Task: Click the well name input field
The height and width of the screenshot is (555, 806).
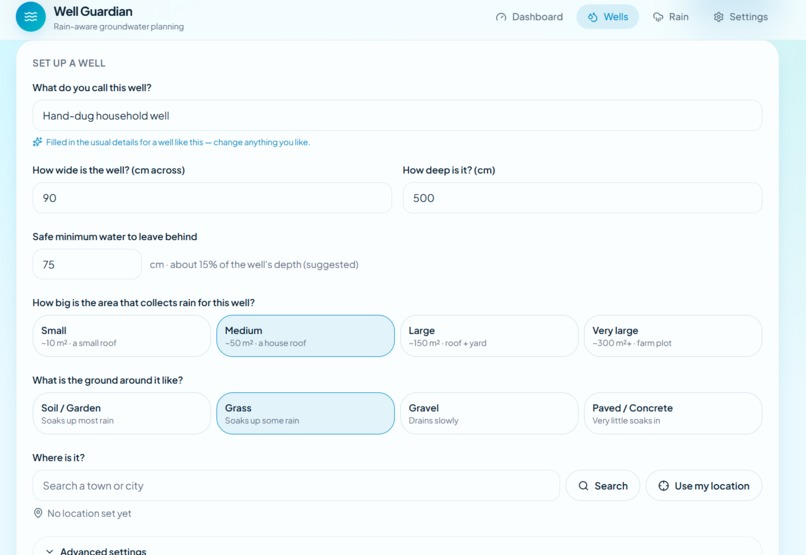Action: pos(397,116)
